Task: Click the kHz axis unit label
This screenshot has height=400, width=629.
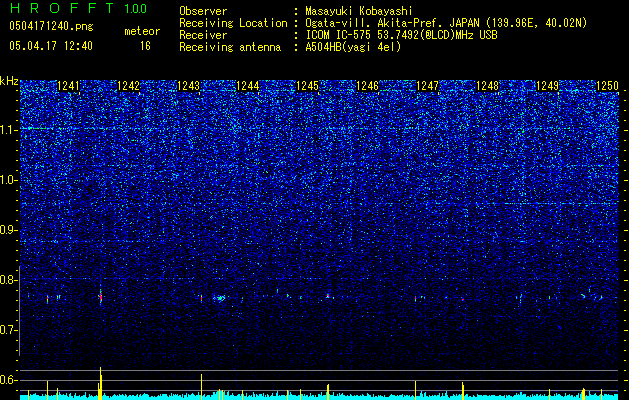Action: [x=9, y=81]
